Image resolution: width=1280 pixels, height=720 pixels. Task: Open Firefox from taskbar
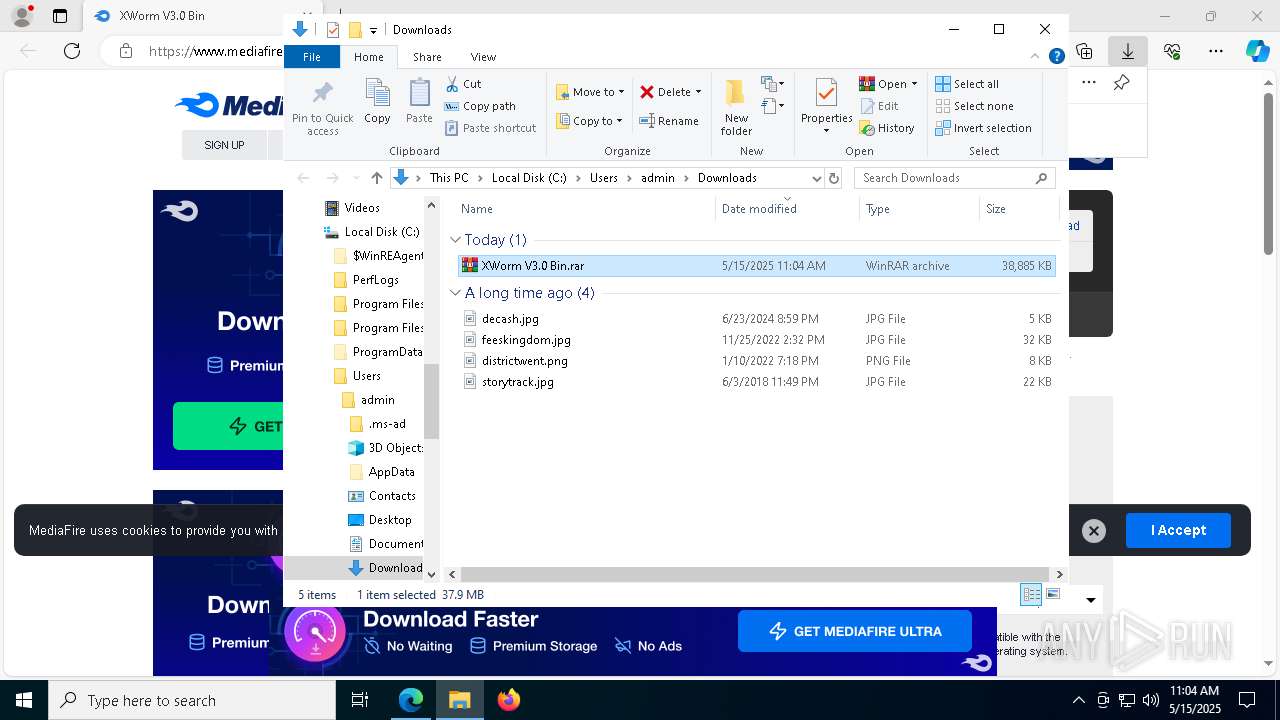tap(509, 700)
